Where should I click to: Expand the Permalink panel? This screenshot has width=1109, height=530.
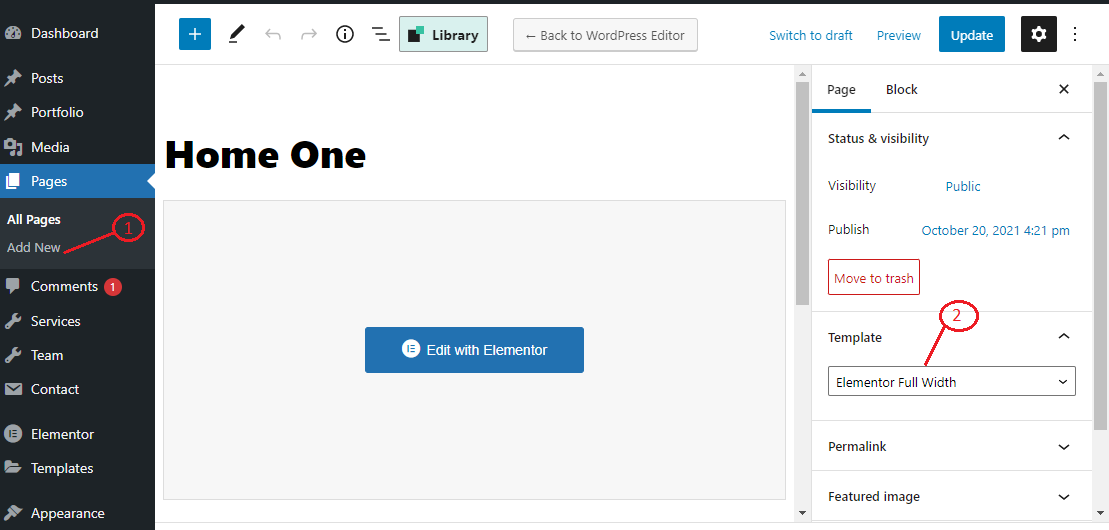tap(951, 446)
